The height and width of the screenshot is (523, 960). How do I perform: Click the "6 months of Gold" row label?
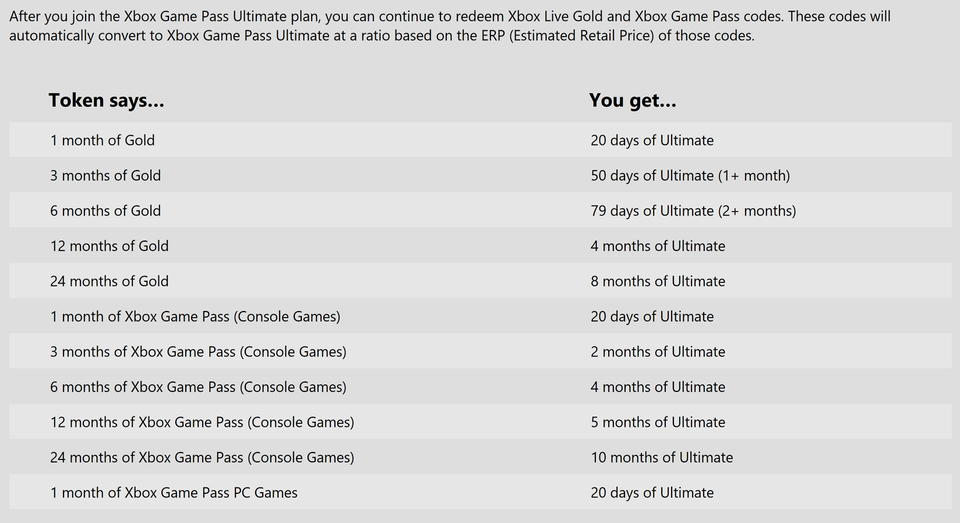(x=105, y=211)
